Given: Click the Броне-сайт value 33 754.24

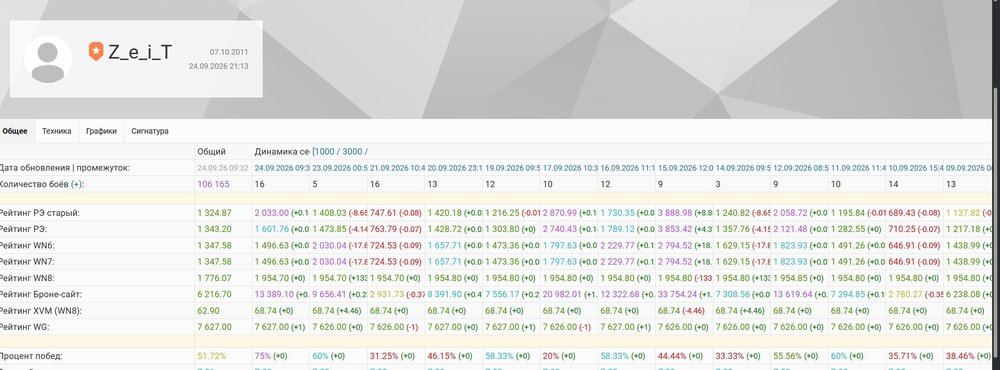Looking at the screenshot, I should pos(677,295).
